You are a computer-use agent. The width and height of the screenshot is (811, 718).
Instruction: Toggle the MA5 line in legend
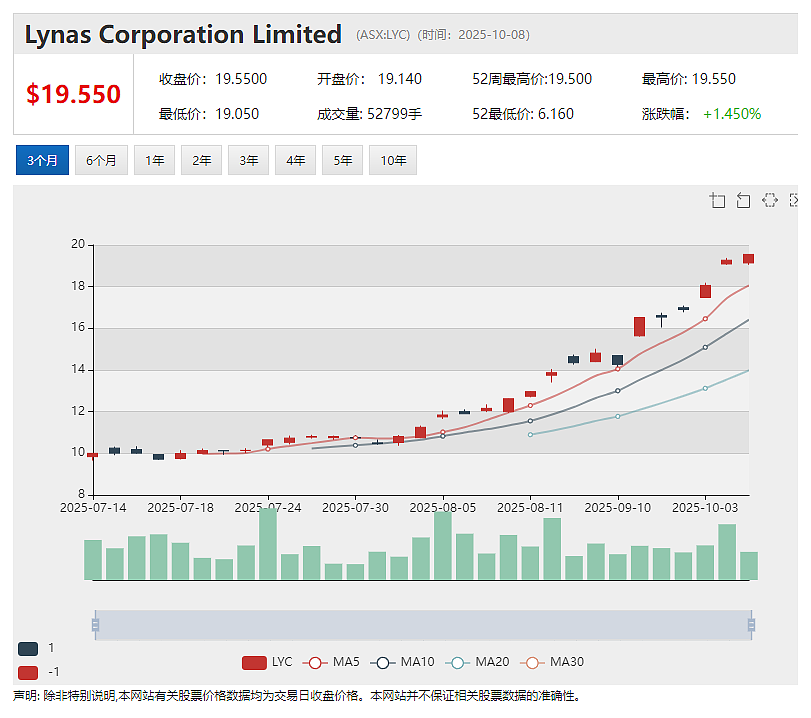pos(331,662)
